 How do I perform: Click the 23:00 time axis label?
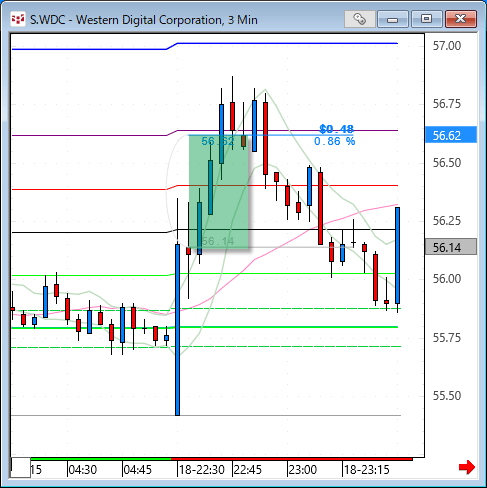click(303, 470)
